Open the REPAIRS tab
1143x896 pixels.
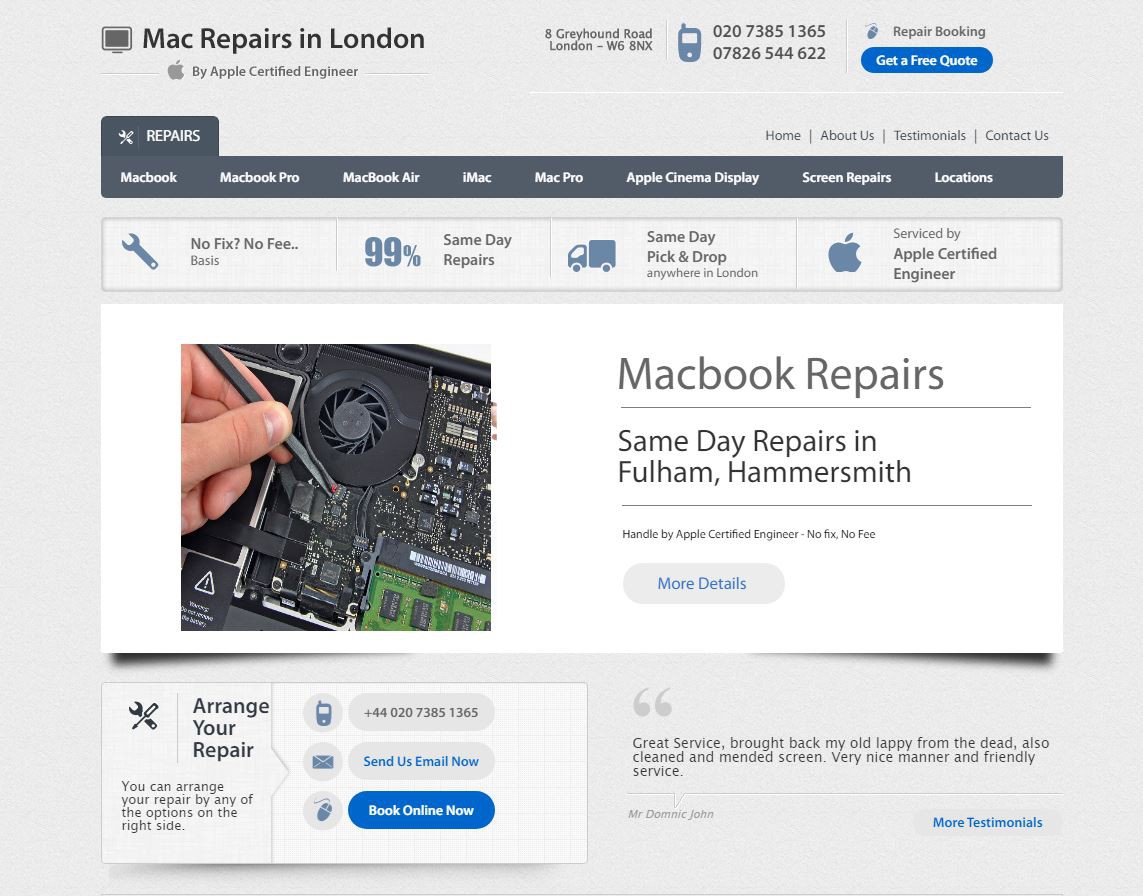click(160, 136)
